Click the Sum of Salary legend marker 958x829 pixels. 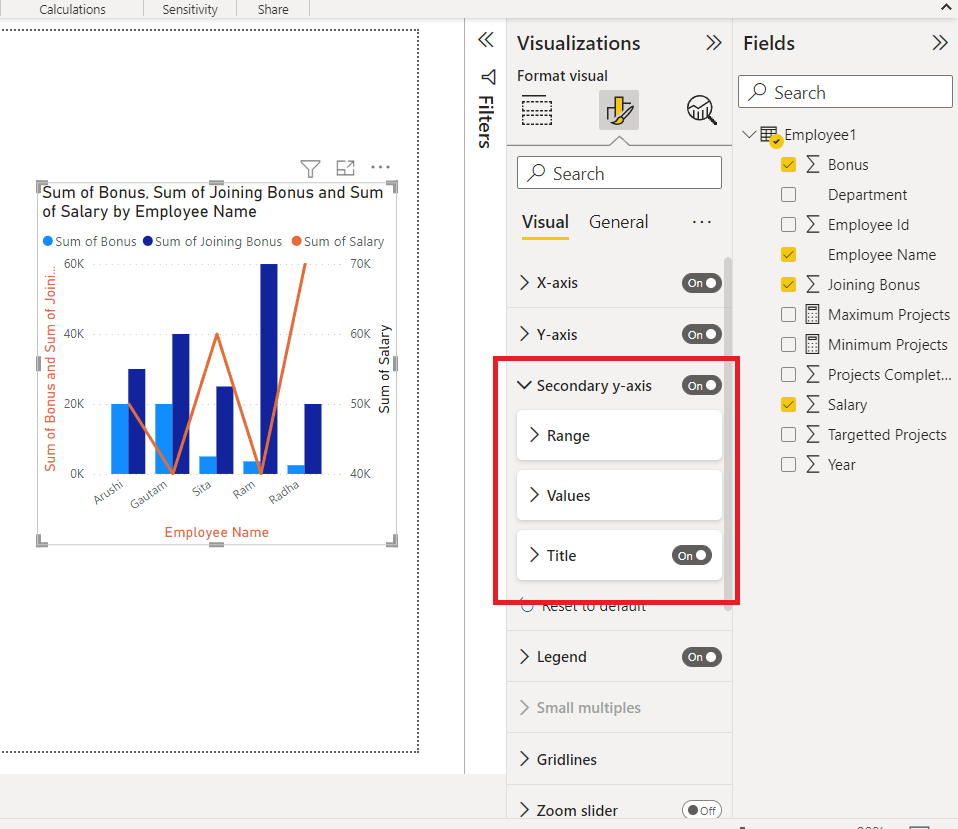(x=297, y=241)
